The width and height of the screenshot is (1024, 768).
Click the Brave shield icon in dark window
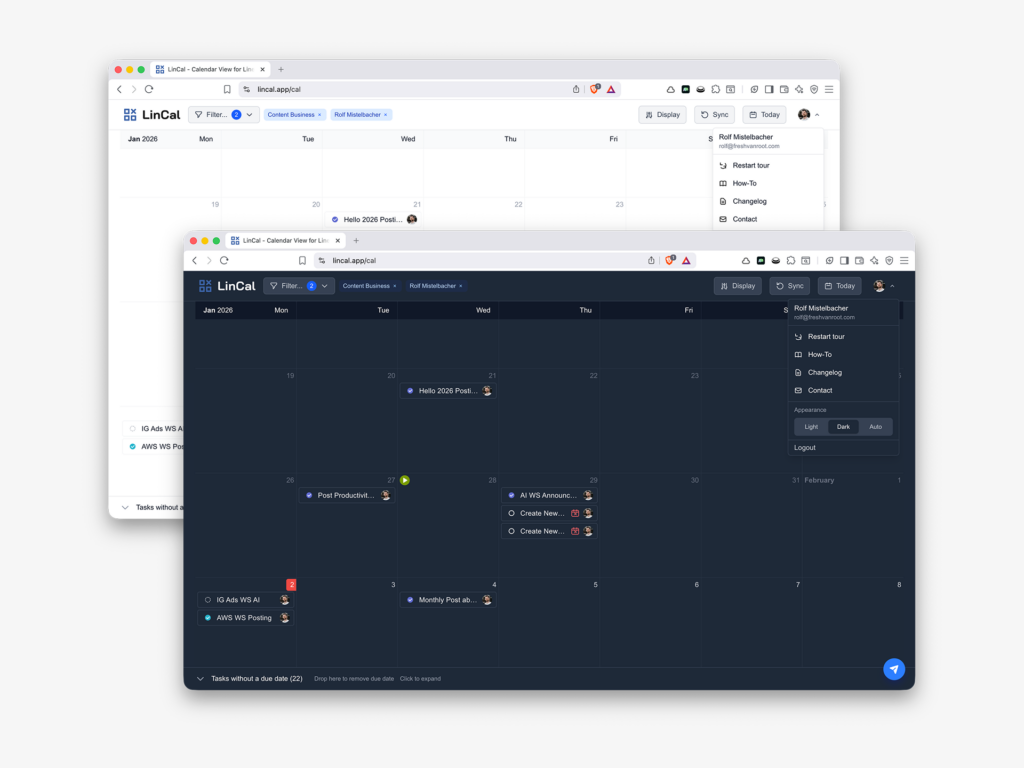point(668,260)
